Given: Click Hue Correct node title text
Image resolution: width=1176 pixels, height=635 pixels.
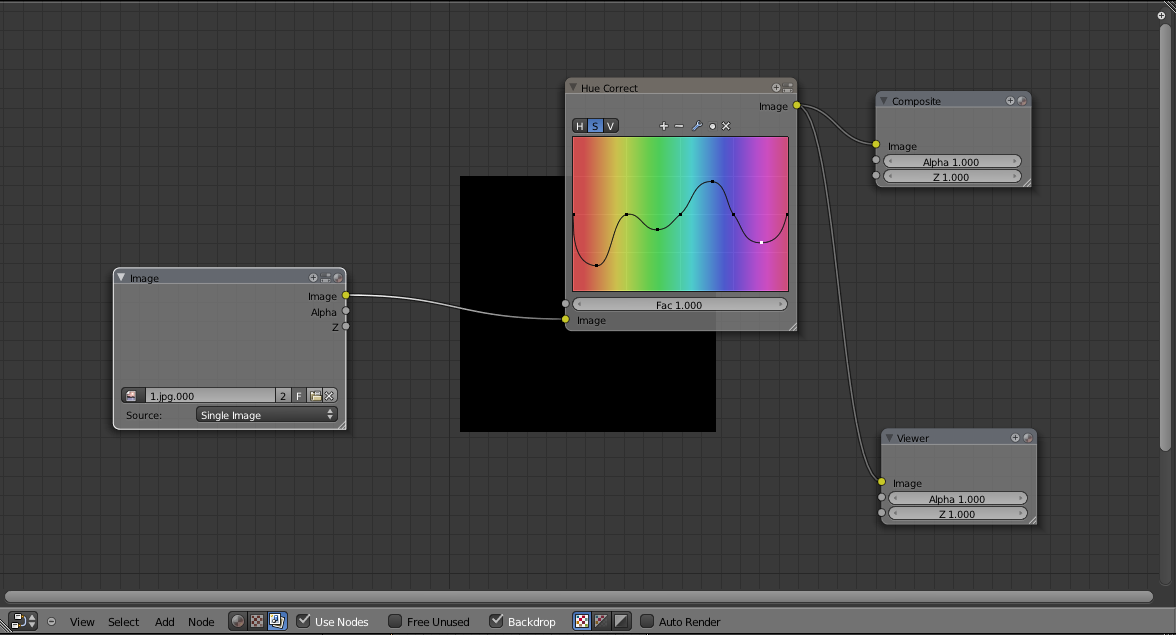Looking at the screenshot, I should 609,88.
